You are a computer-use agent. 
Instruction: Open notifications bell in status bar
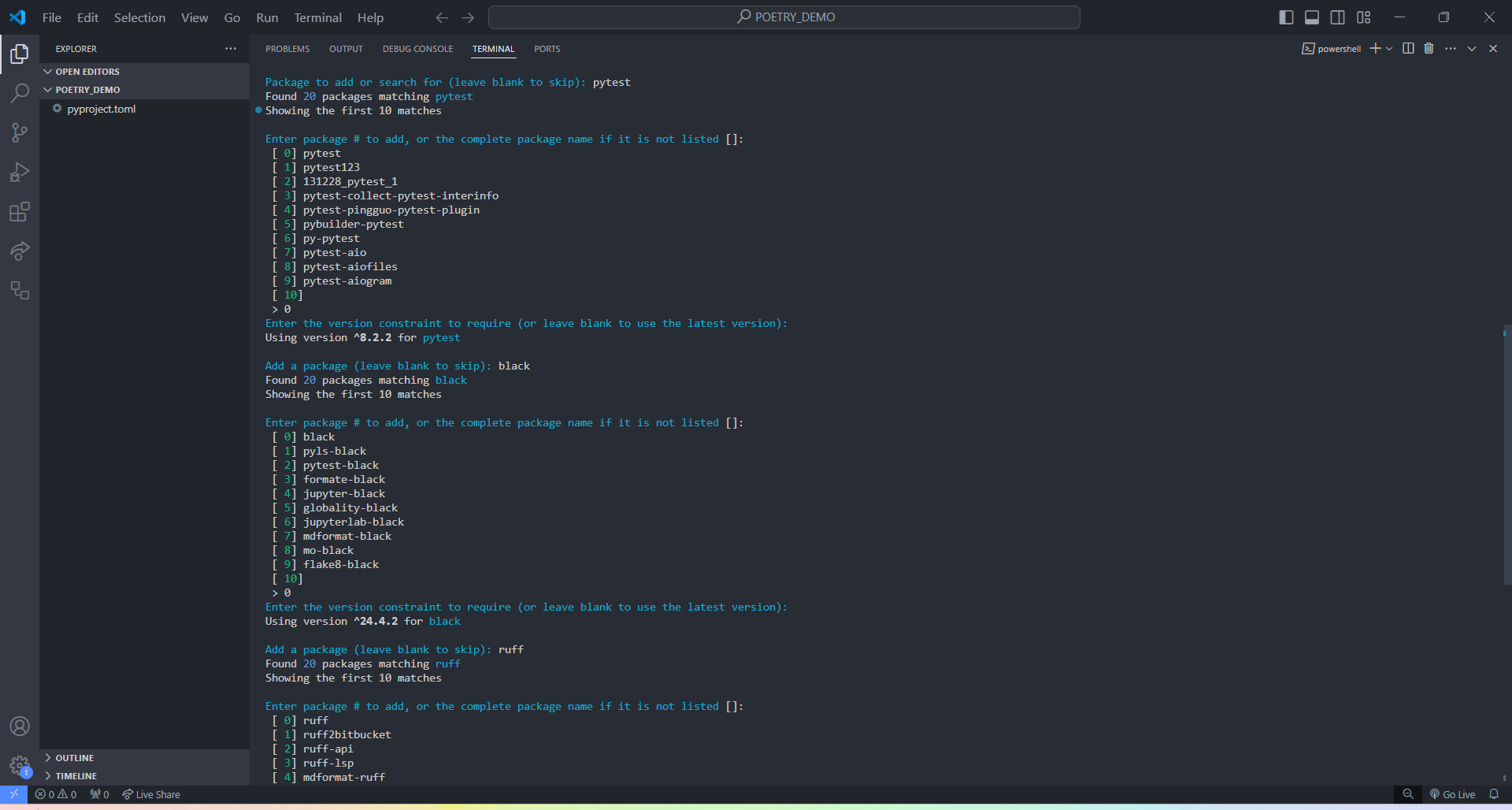1494,794
